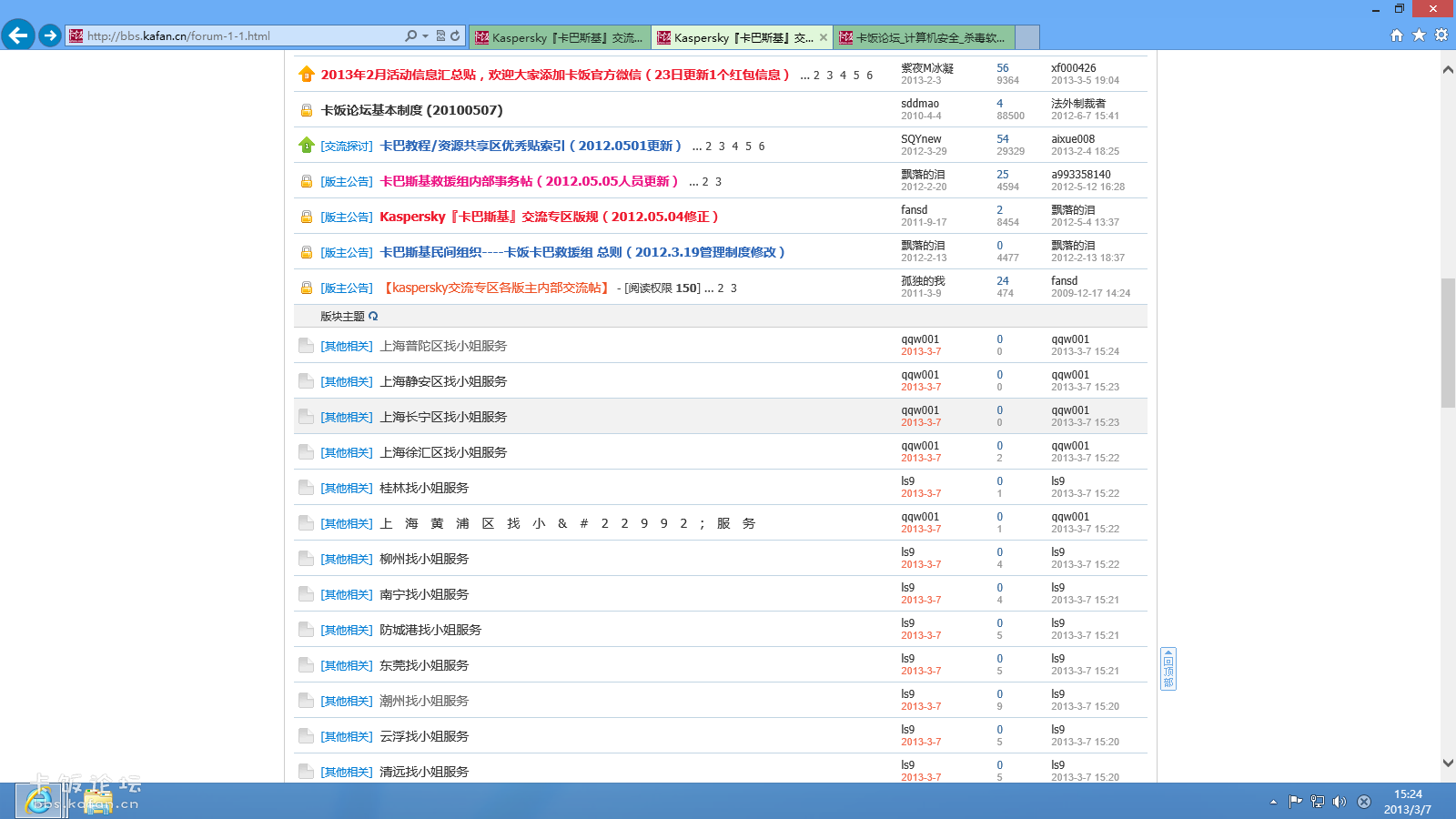Screen dimensions: 1456x819
Task: Open browser Tools gear icon
Action: pos(1441,35)
